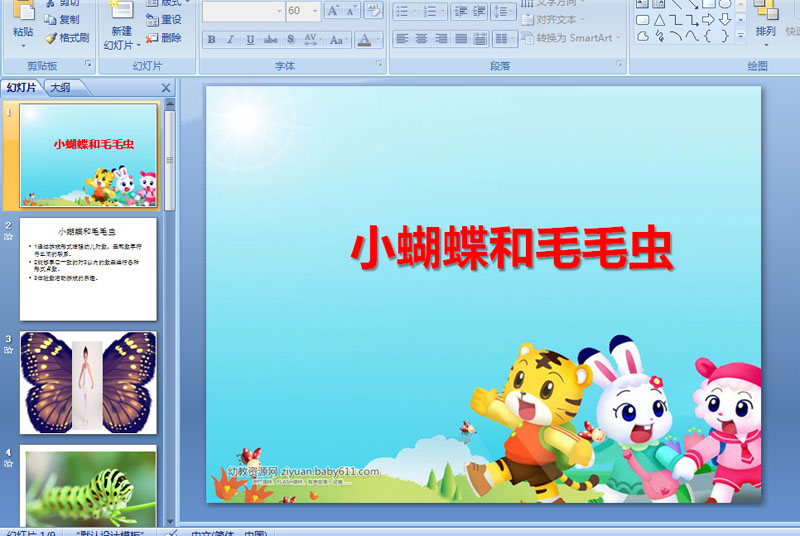Viewport: 800px width, 536px height.
Task: Click the New Slide (新建幻灯片) icon
Action: [121, 10]
